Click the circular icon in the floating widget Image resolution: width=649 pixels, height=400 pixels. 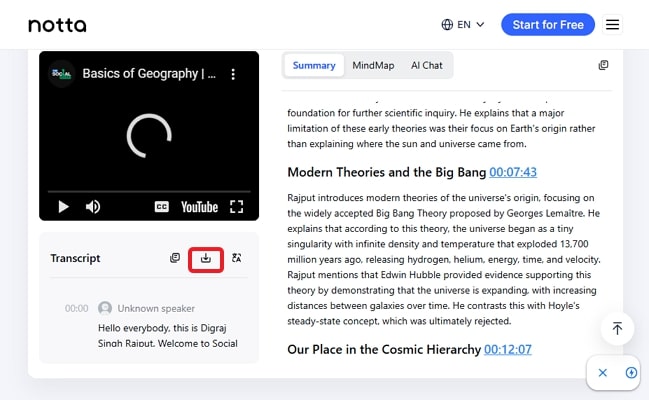coord(631,373)
